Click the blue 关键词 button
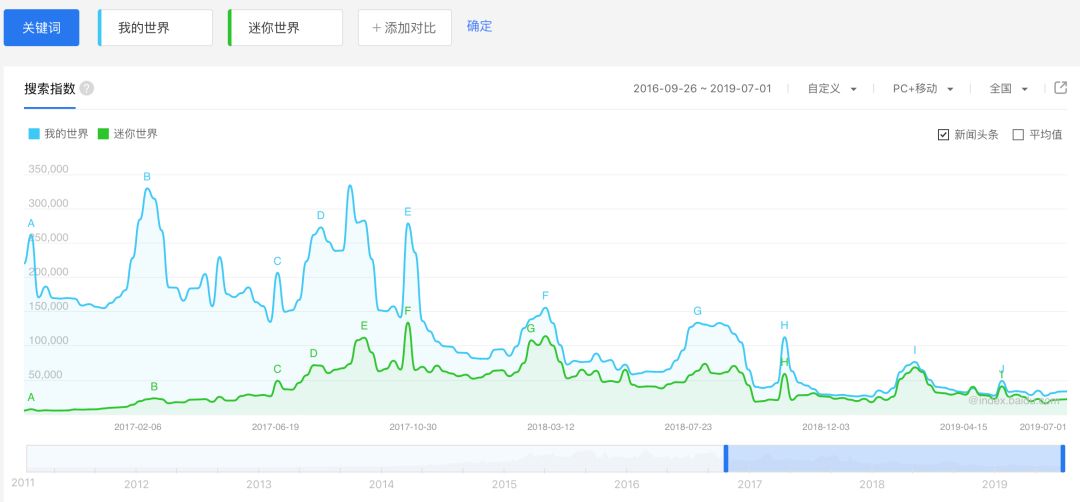 pos(41,28)
